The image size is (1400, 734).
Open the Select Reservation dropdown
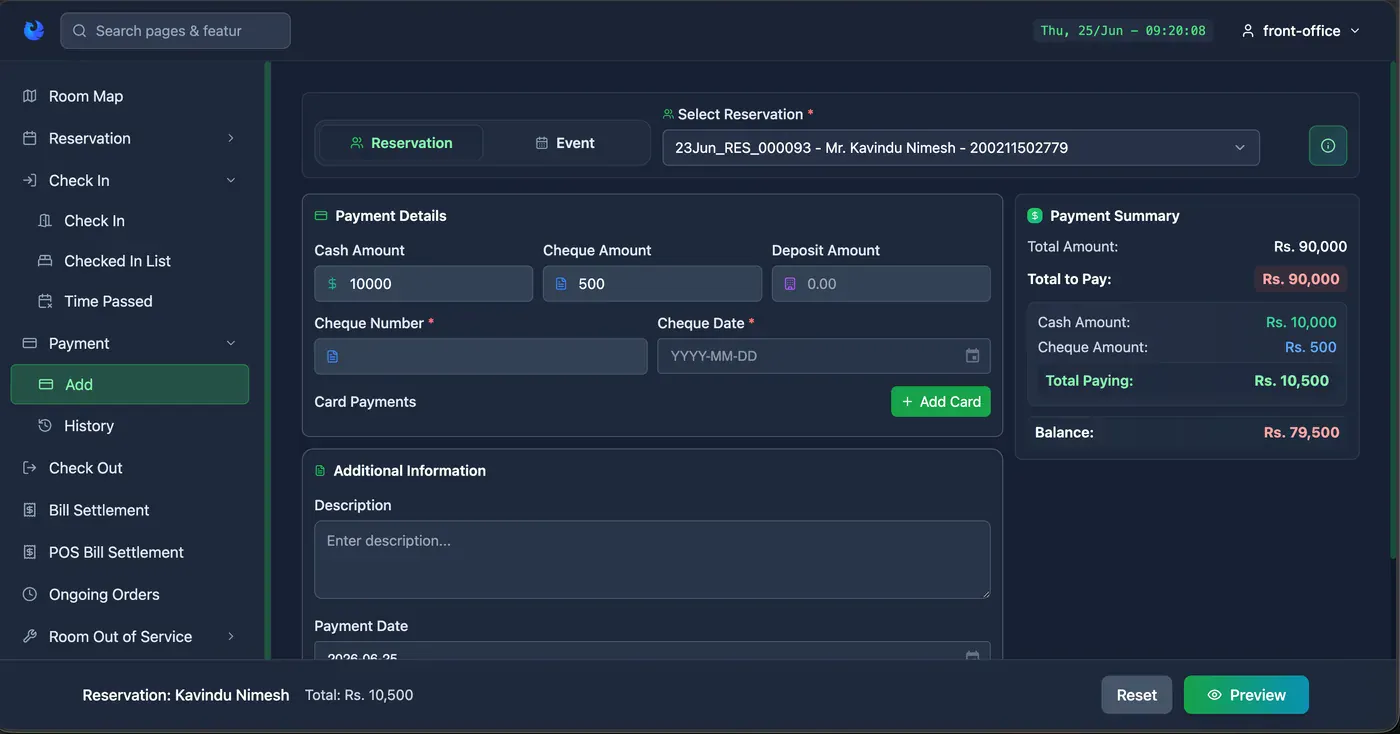[x=961, y=148]
